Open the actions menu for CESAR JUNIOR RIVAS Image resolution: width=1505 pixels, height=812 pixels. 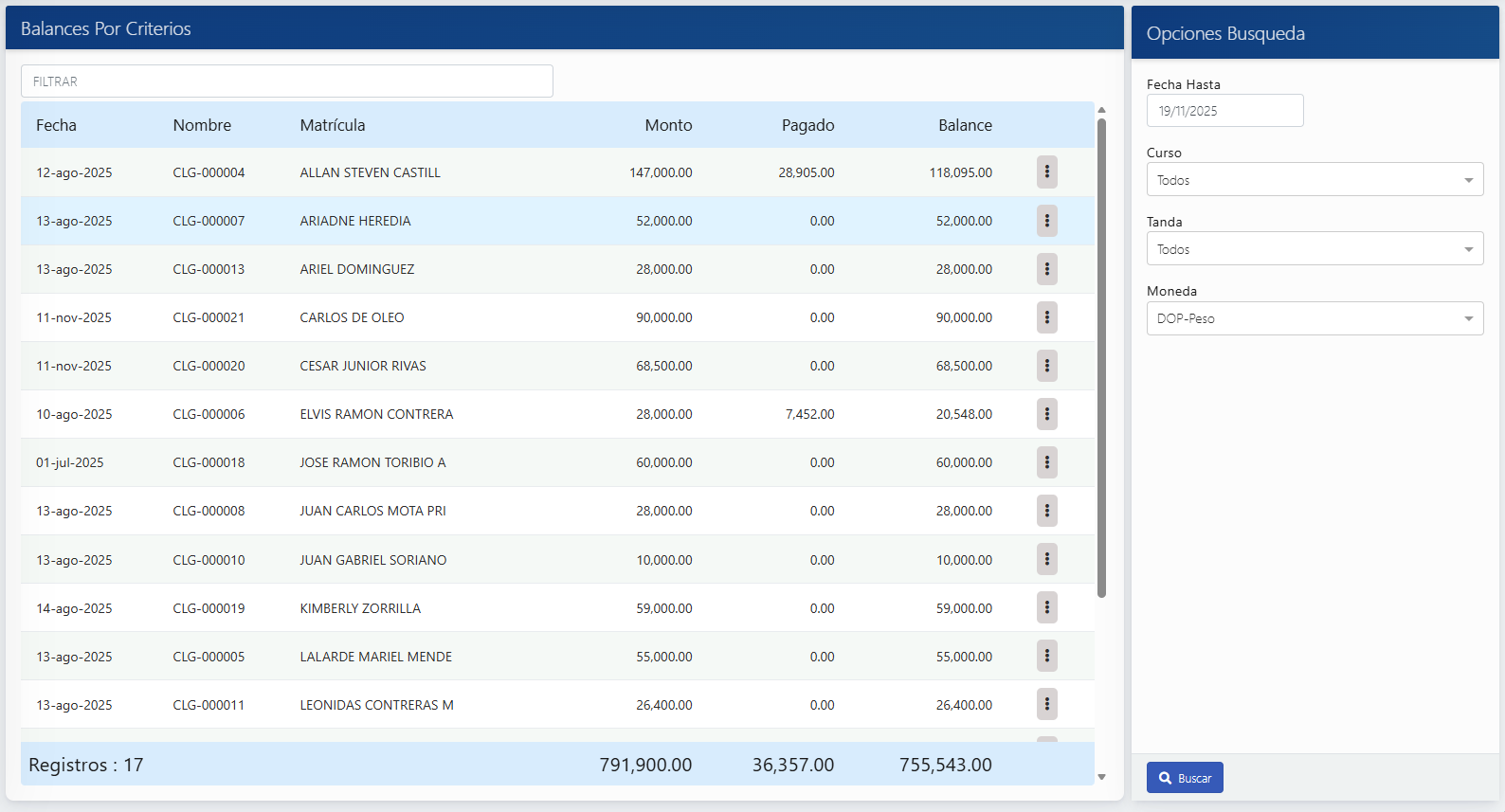(1046, 366)
